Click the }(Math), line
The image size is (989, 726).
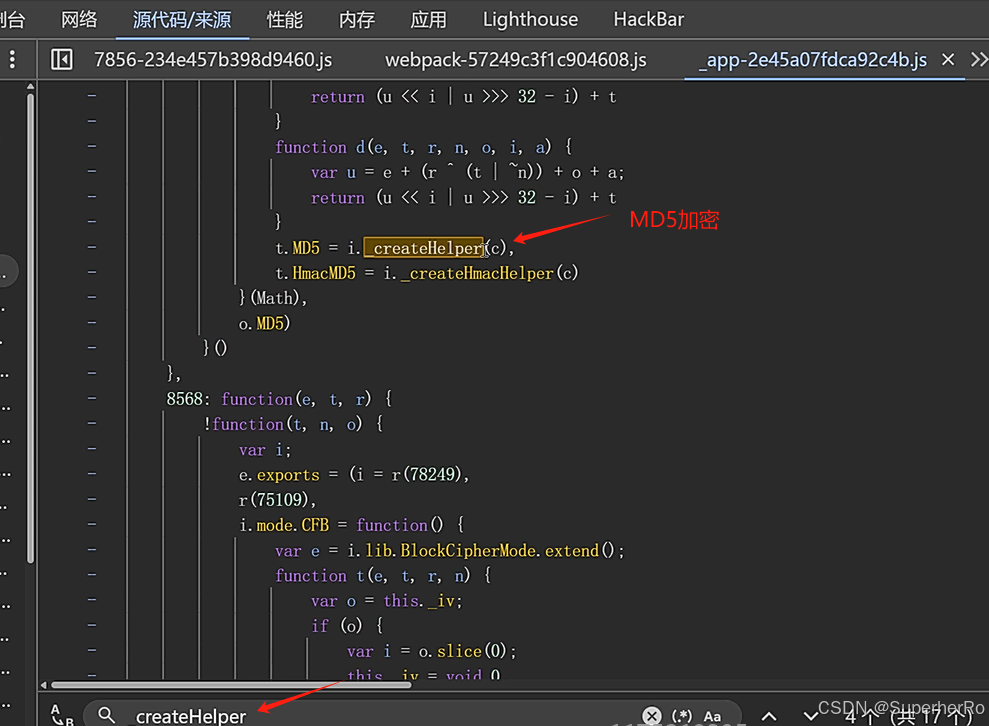point(273,298)
